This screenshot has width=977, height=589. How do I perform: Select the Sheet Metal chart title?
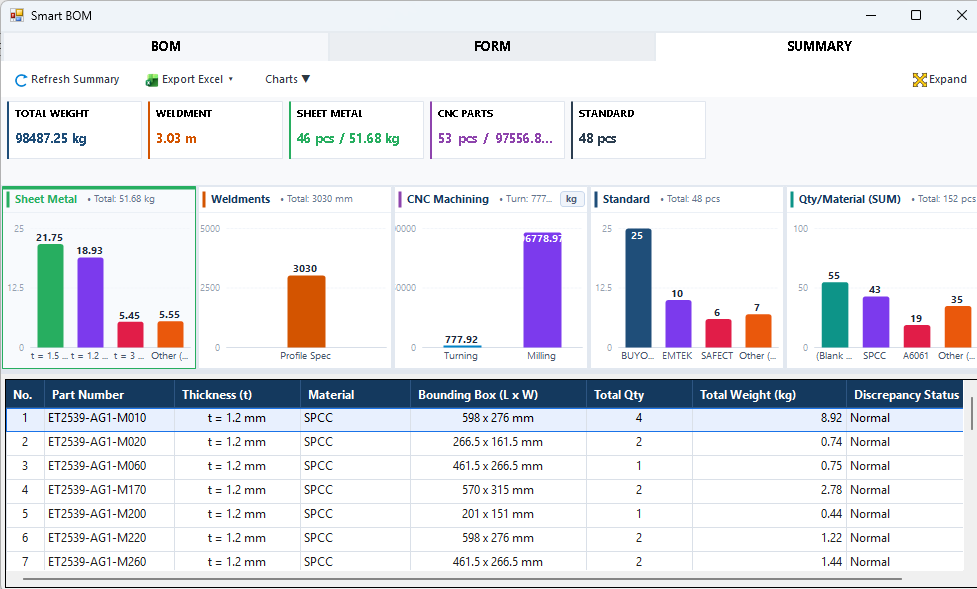pos(45,199)
